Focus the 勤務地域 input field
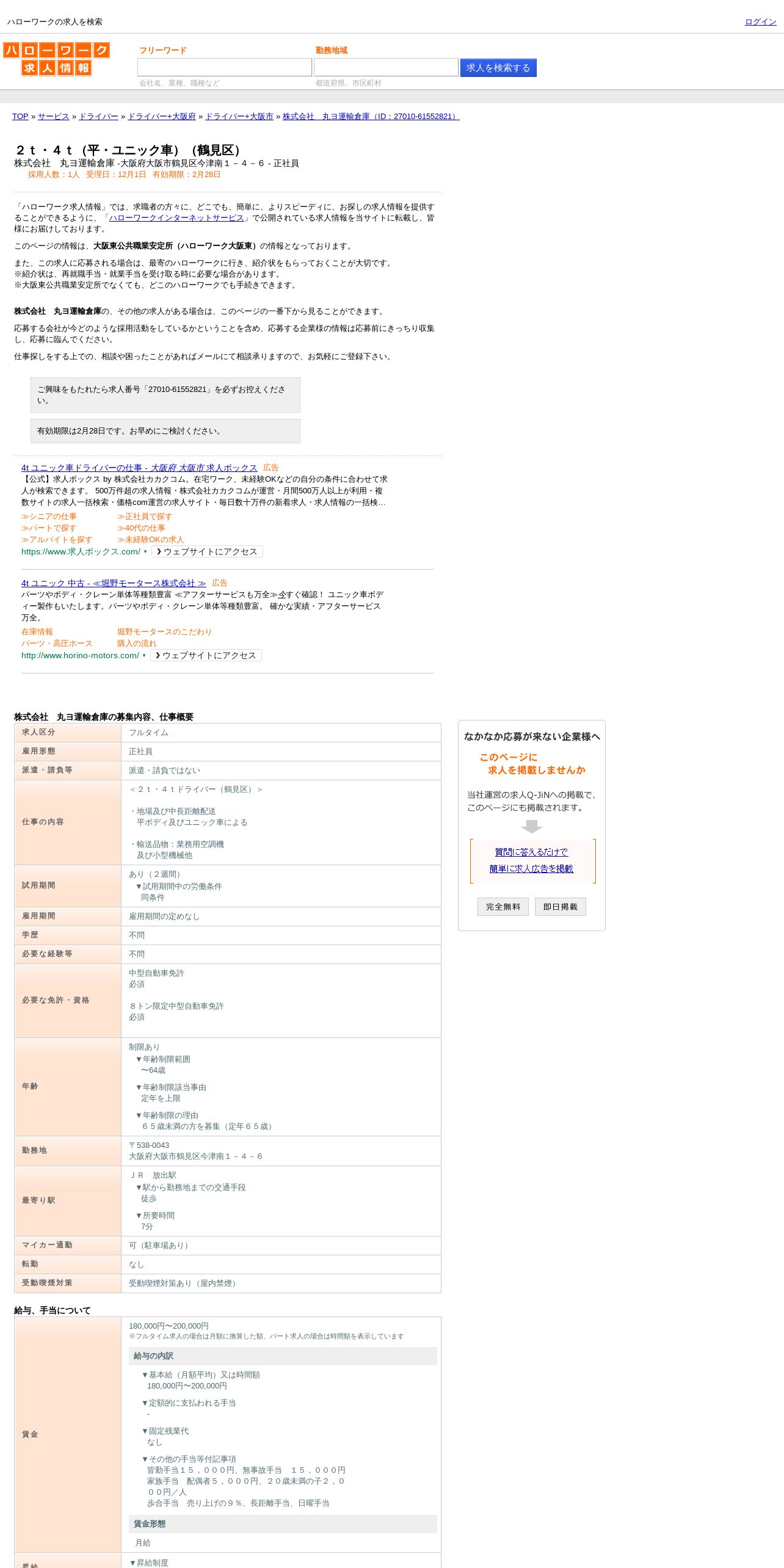The image size is (784, 1568). (386, 67)
